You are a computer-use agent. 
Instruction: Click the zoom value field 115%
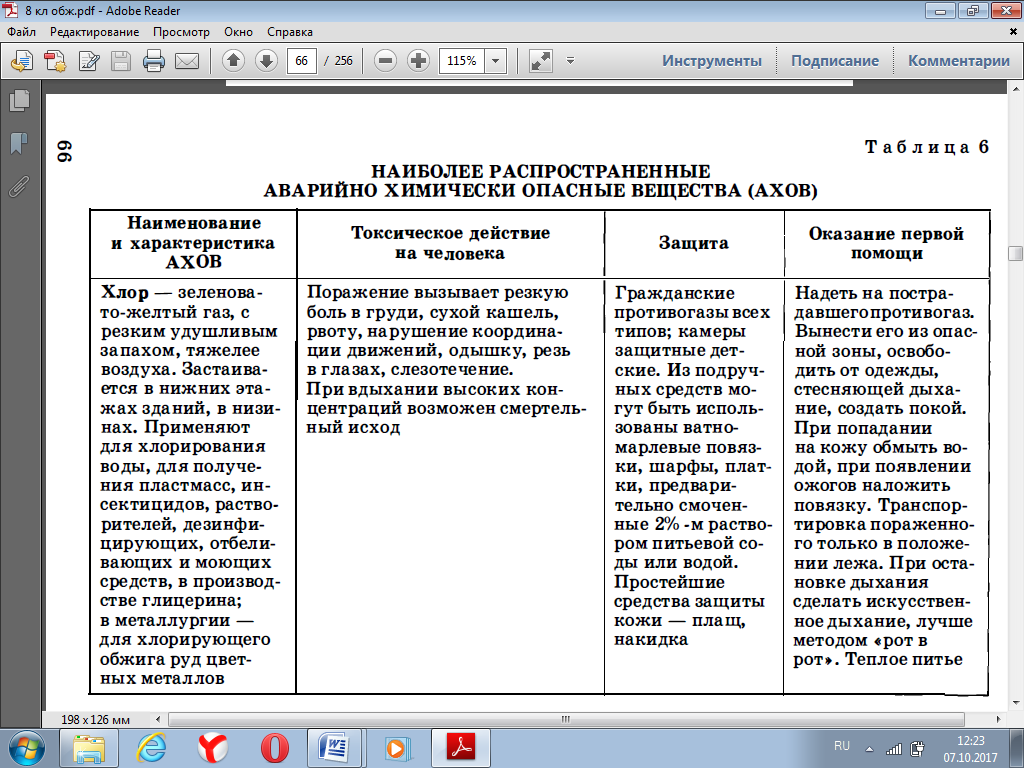(x=462, y=61)
